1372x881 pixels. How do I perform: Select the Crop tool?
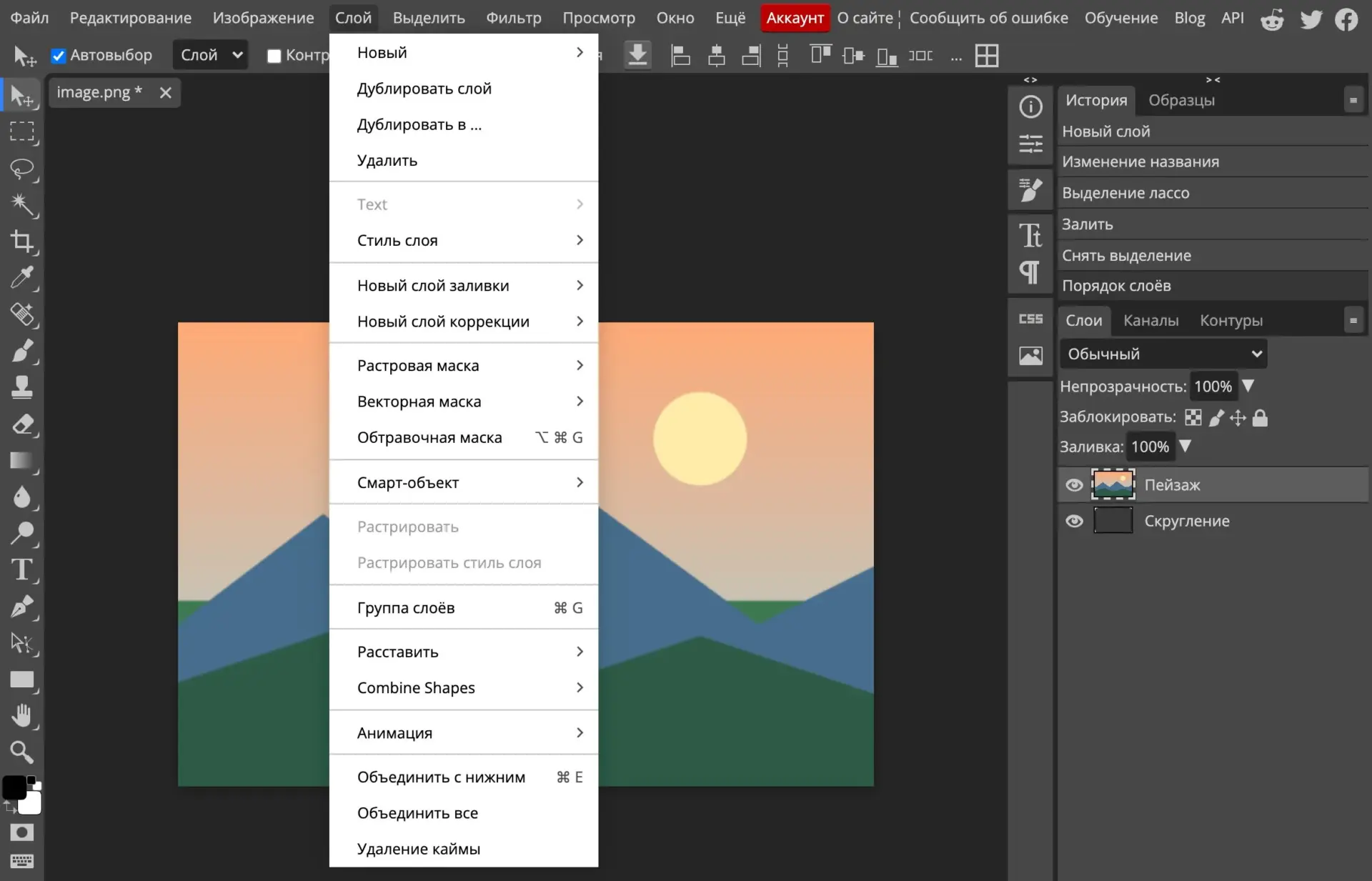[x=22, y=242]
